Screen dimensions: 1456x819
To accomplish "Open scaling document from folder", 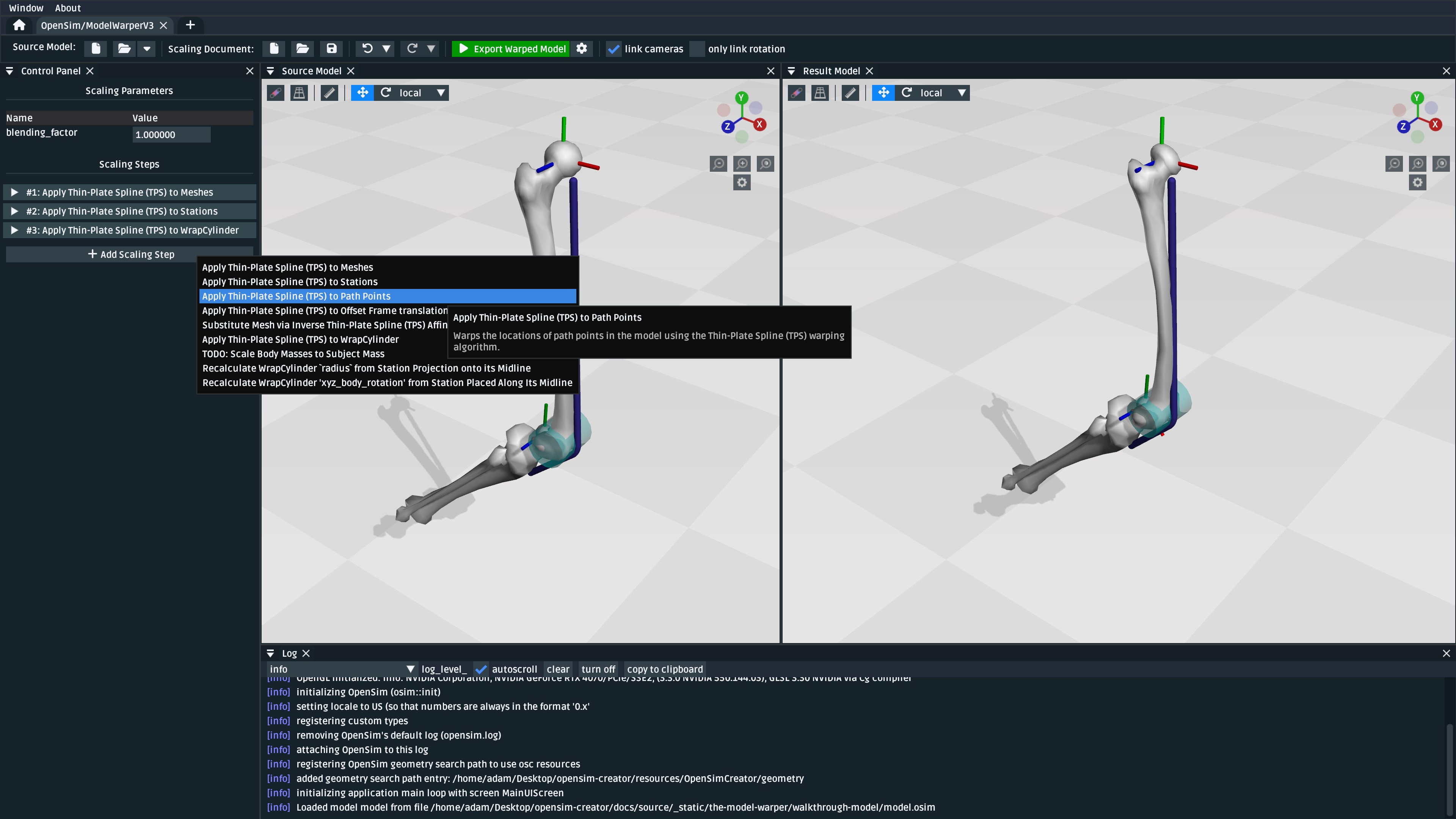I will [303, 49].
